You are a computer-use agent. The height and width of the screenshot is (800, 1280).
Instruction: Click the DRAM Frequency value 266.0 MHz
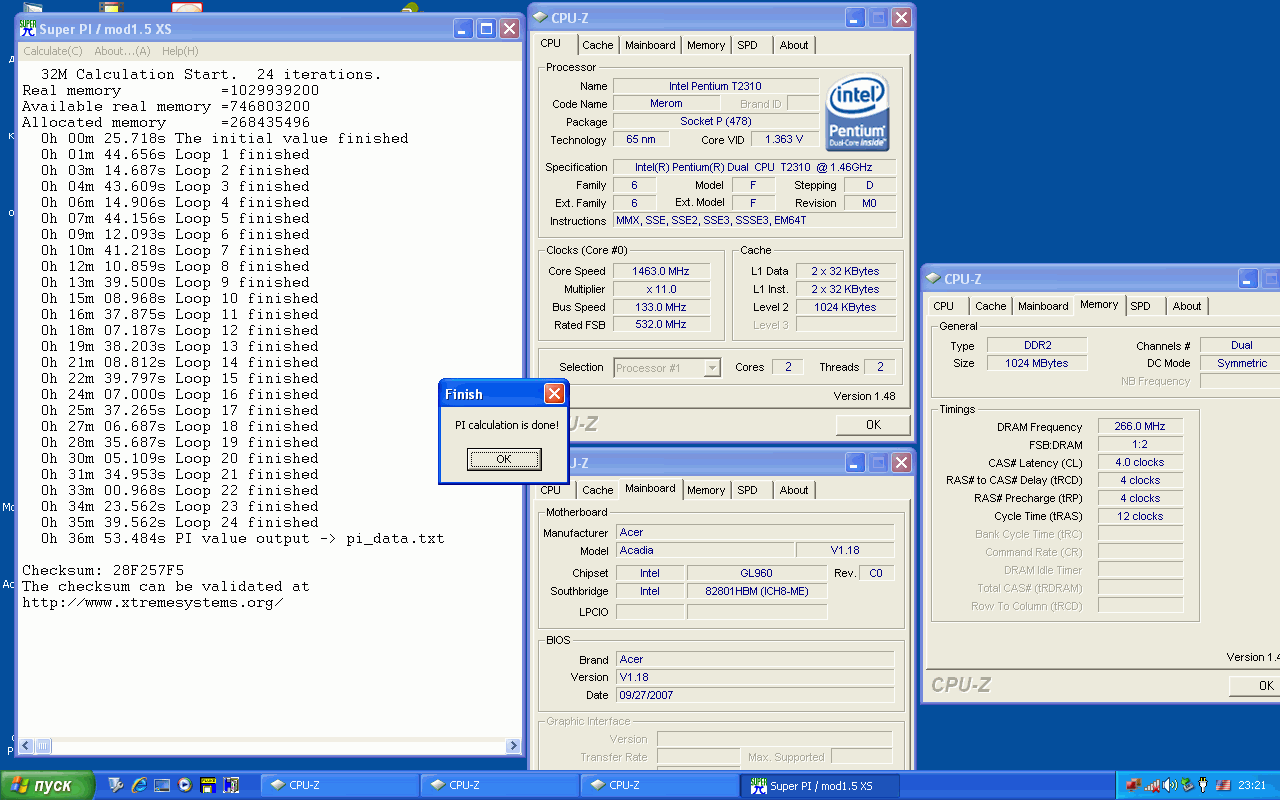1140,426
